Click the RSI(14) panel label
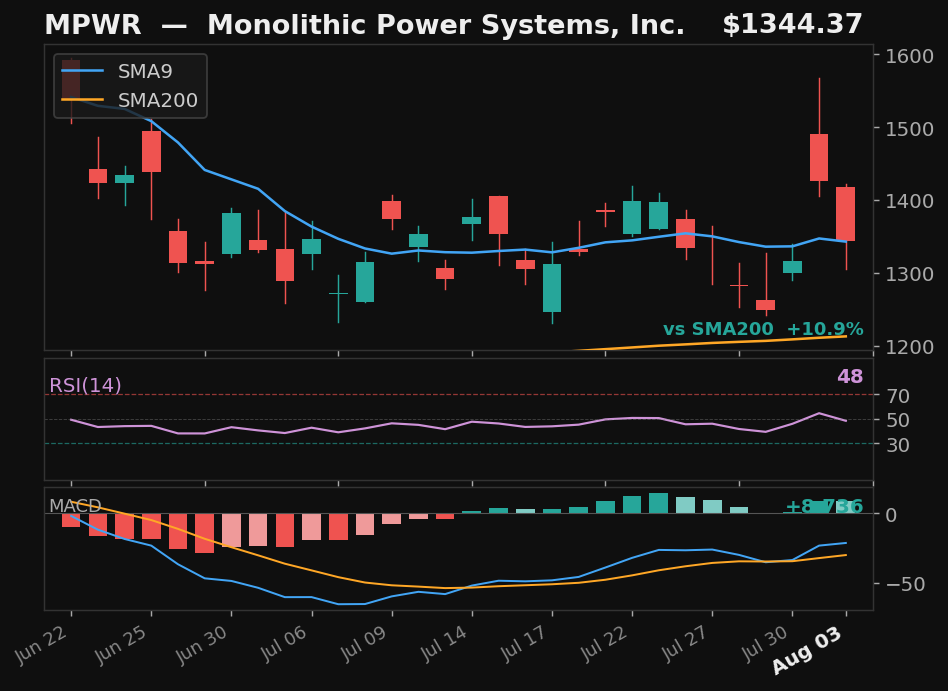Viewport: 948px width, 691px height. pyautogui.click(x=85, y=385)
